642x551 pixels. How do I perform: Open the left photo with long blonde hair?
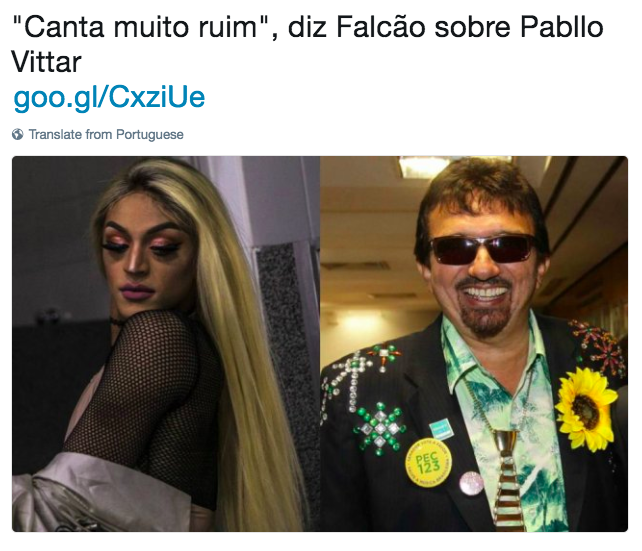[x=166, y=344]
